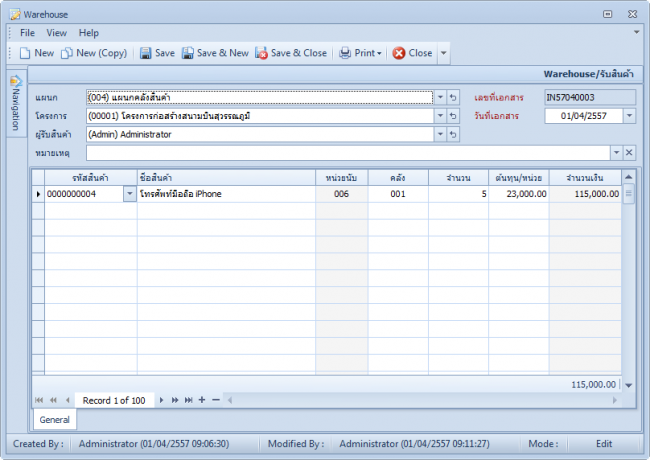
Task: Reset the แผนก department field with undo icon
Action: point(453,97)
